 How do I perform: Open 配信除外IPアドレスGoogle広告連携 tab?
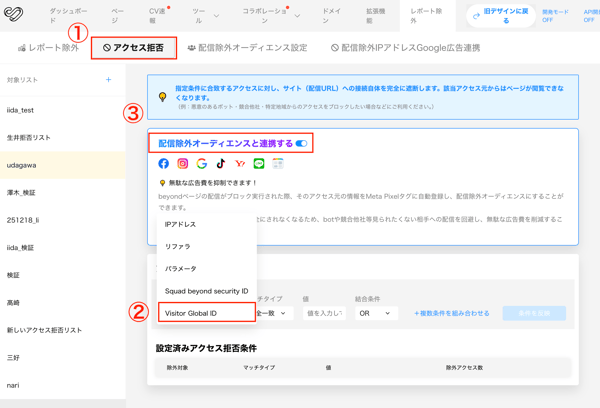(405, 48)
